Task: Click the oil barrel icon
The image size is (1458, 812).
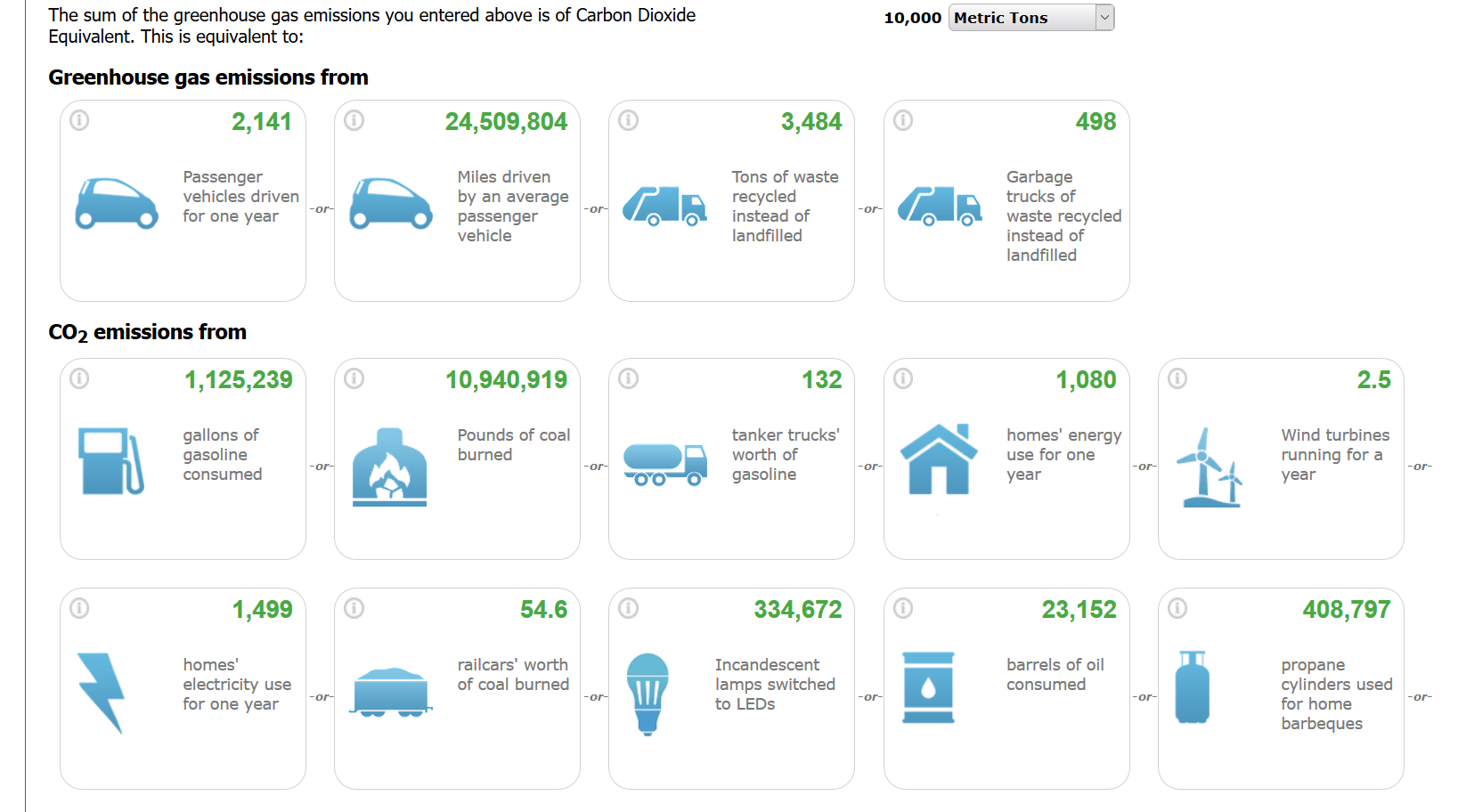Action: point(928,687)
